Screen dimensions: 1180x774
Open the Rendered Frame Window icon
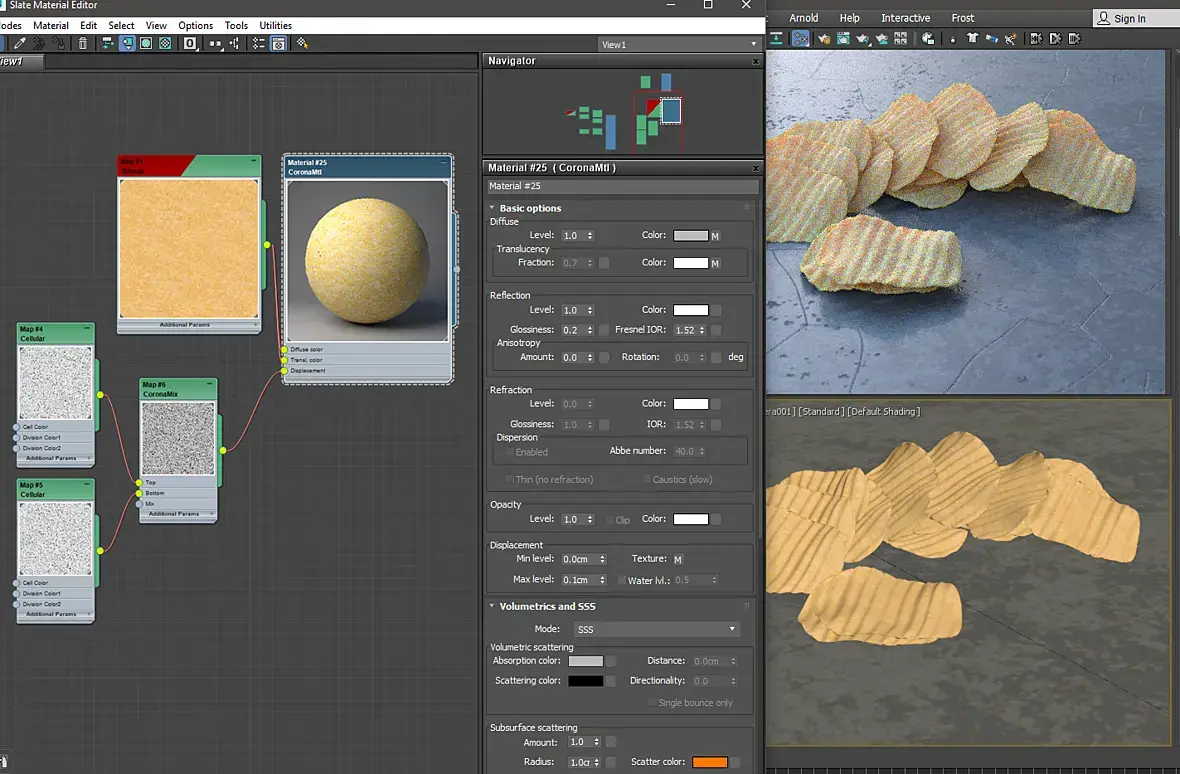[843, 38]
